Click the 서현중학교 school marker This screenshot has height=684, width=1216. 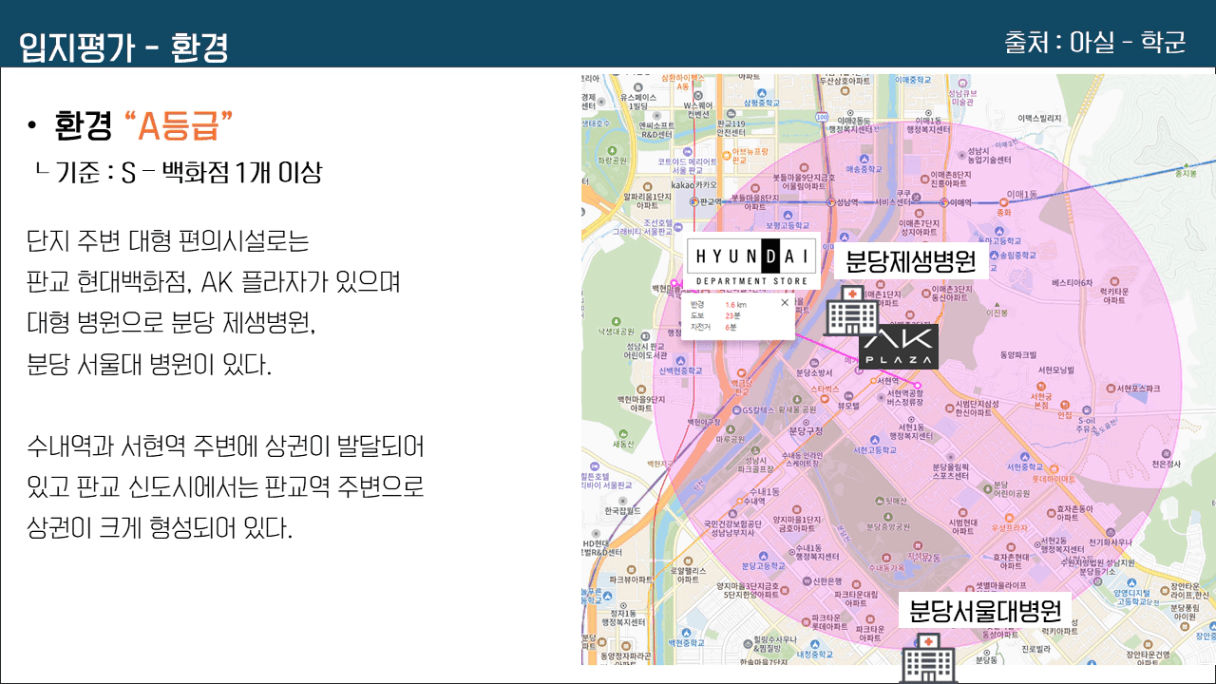click(1025, 456)
